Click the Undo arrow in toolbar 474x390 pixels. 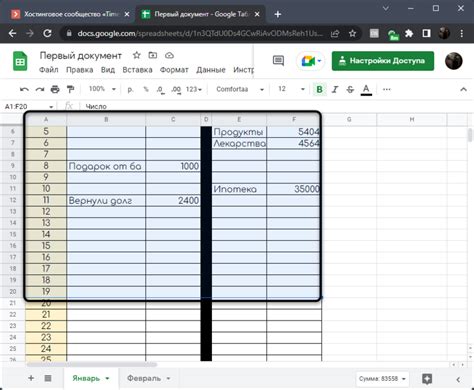point(24,89)
